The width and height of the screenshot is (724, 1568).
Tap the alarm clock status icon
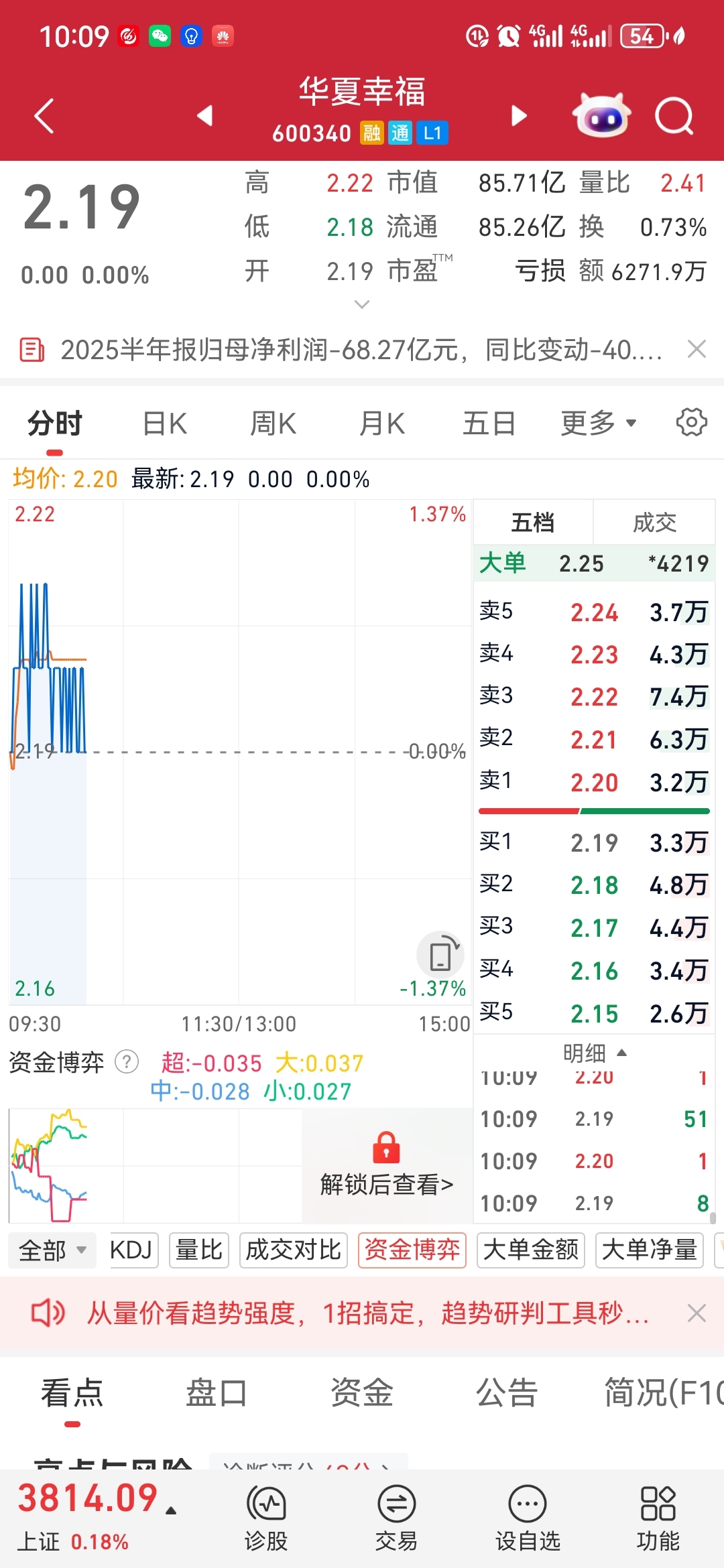pos(509,36)
